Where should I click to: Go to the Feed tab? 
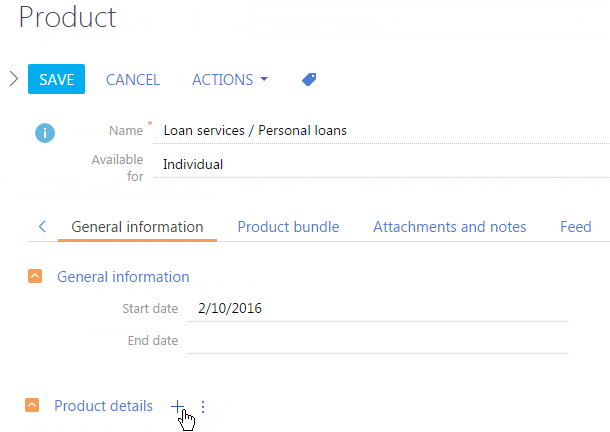click(x=575, y=227)
